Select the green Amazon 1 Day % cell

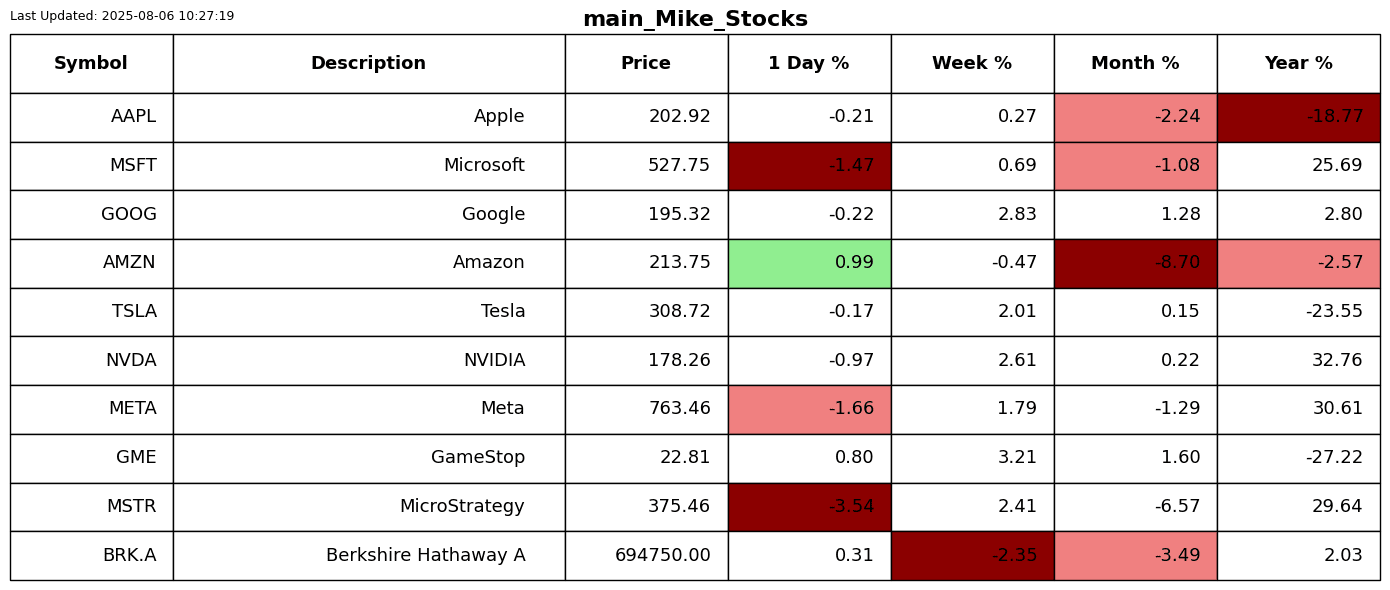(809, 263)
